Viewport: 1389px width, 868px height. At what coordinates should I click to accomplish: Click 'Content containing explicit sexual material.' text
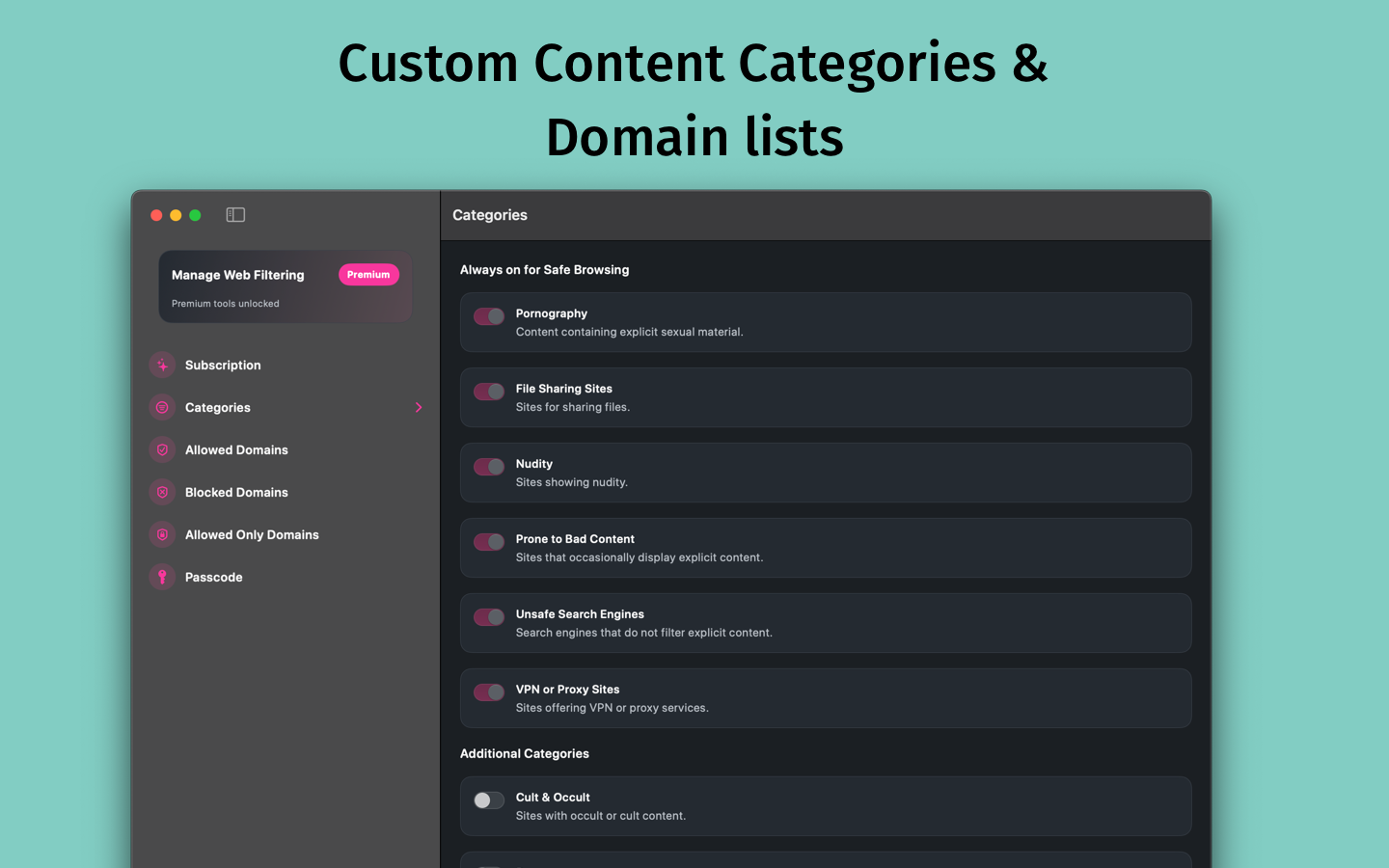tap(630, 332)
